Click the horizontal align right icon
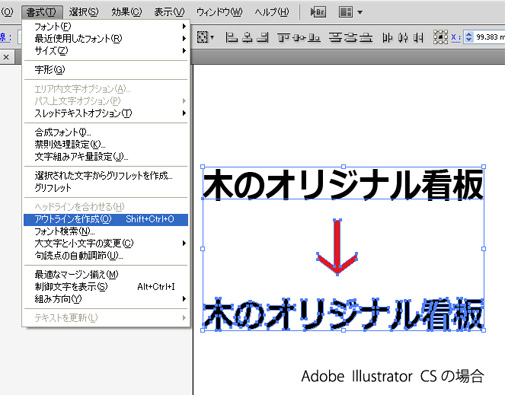 (263, 37)
